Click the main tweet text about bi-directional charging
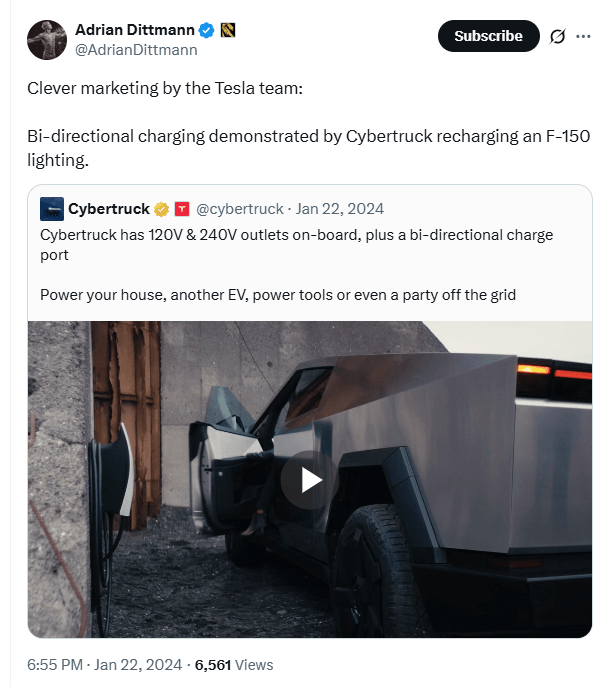The image size is (609, 687). point(308,148)
